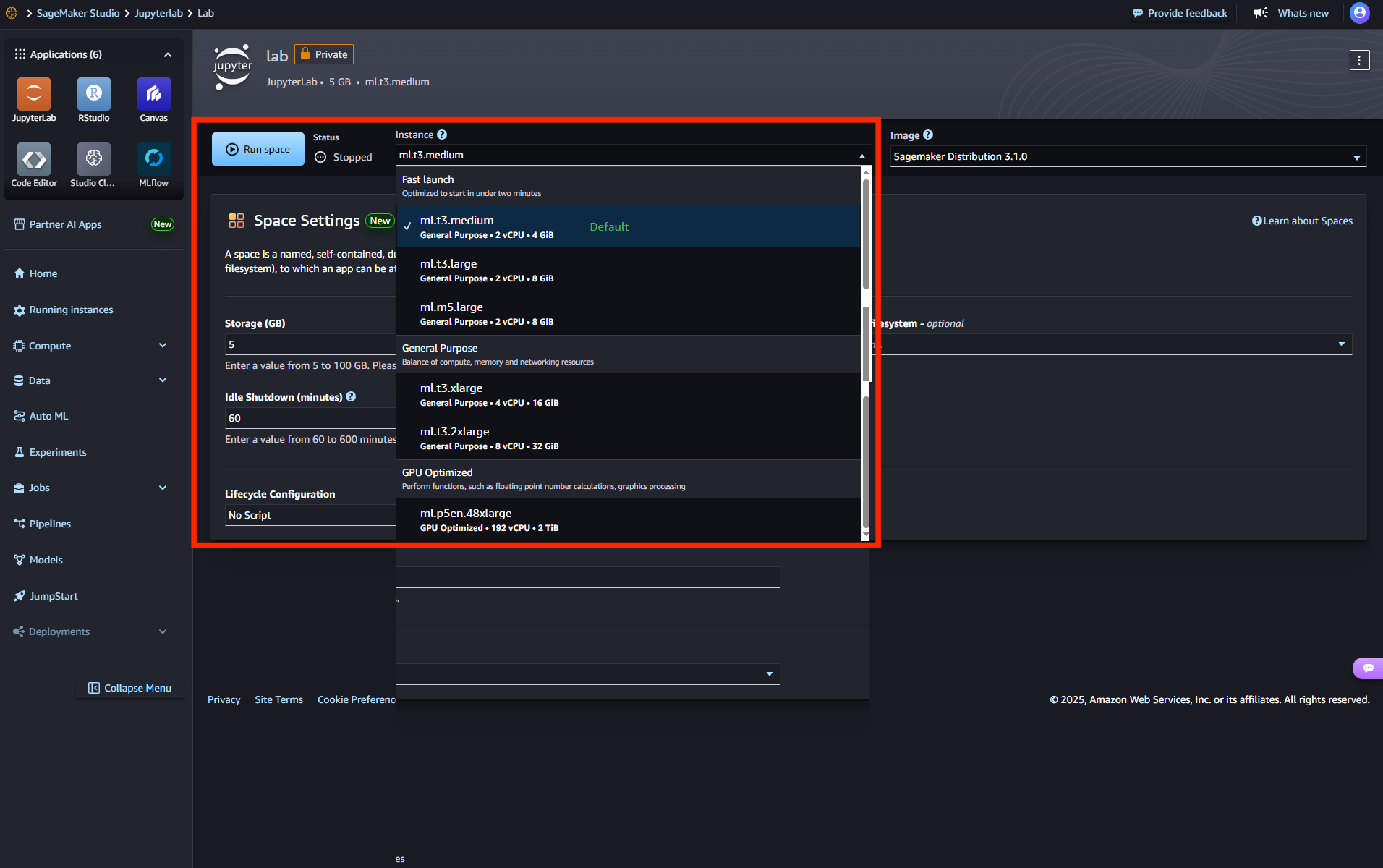
Task: Open the dropdown above the footer links
Action: (588, 674)
